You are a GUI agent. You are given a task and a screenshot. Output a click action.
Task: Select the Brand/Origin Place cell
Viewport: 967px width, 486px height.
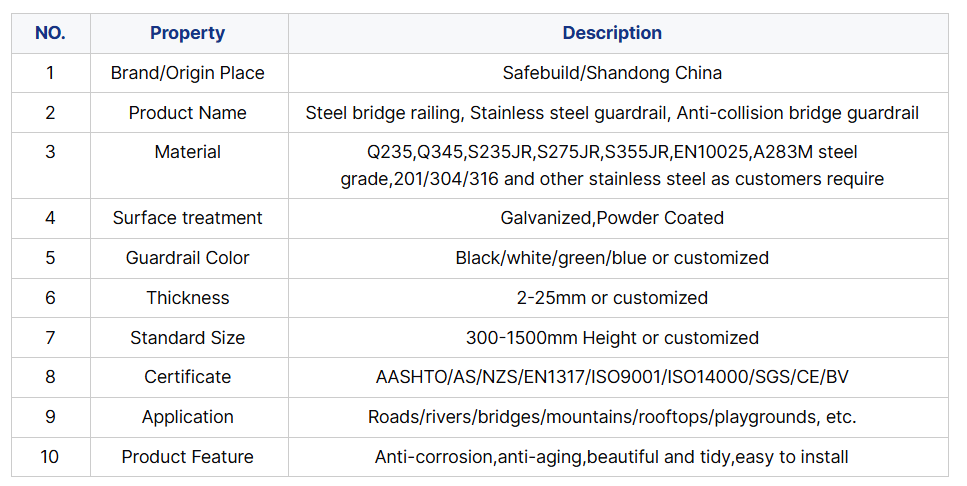(x=188, y=73)
